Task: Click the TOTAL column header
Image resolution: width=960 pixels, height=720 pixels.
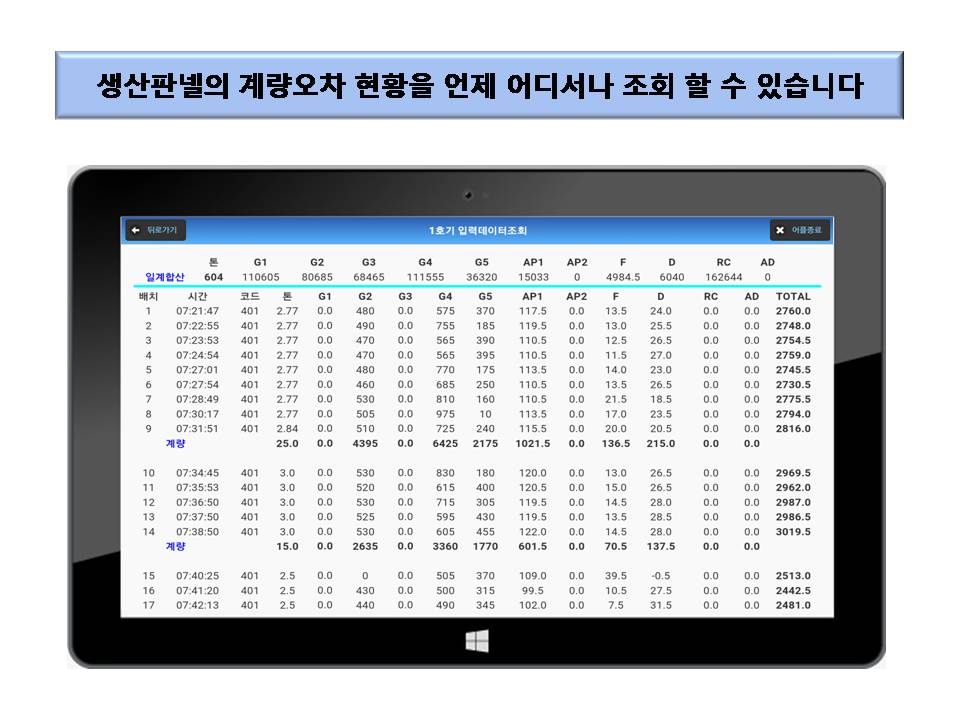Action: tap(793, 296)
